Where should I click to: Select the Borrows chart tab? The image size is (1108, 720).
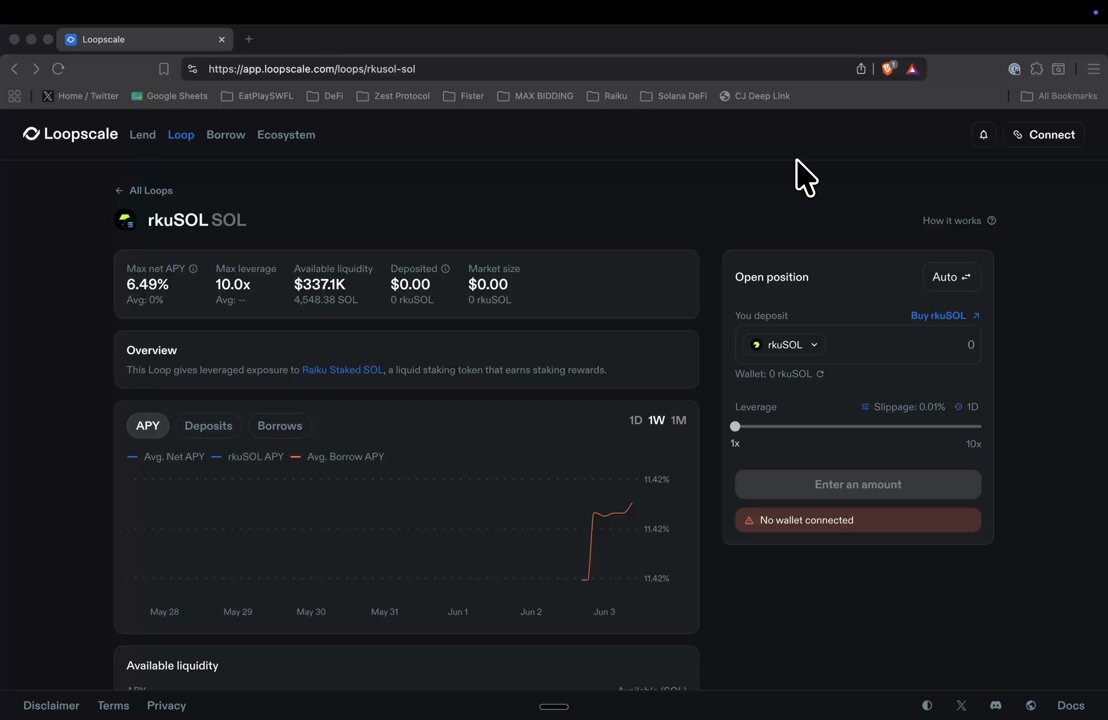[x=280, y=425]
